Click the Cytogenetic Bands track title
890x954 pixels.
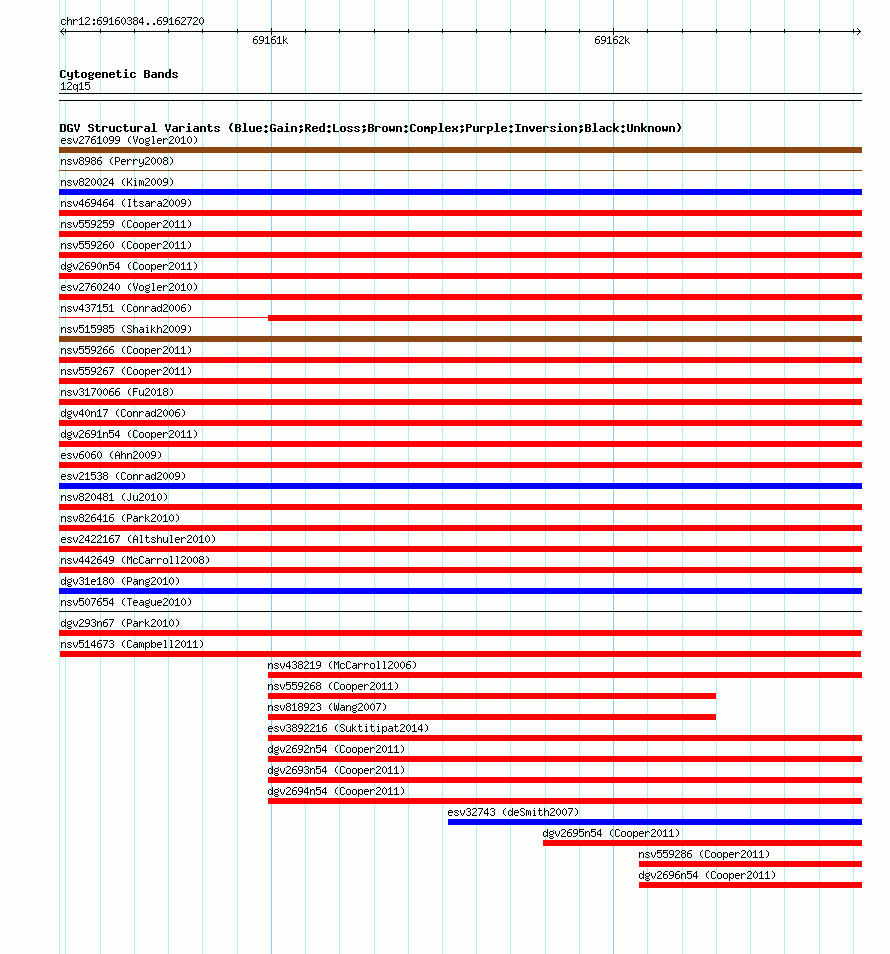coord(119,74)
